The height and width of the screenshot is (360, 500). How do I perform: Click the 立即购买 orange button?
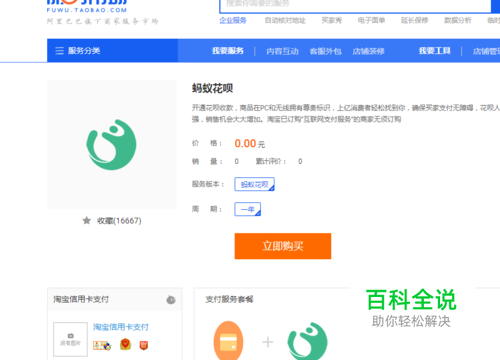coord(283,246)
